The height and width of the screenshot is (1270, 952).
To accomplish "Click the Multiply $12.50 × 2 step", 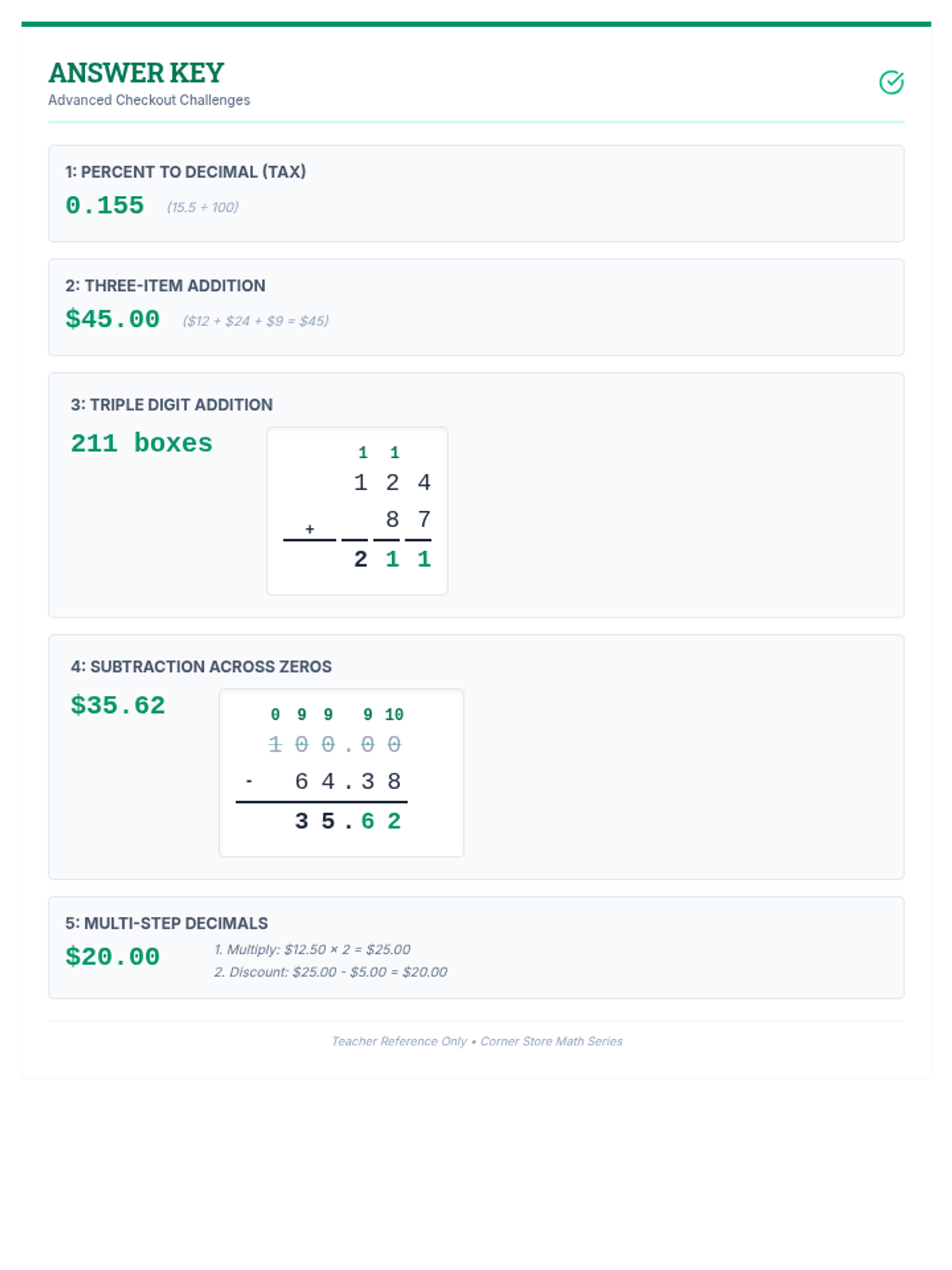I will tap(312, 949).
